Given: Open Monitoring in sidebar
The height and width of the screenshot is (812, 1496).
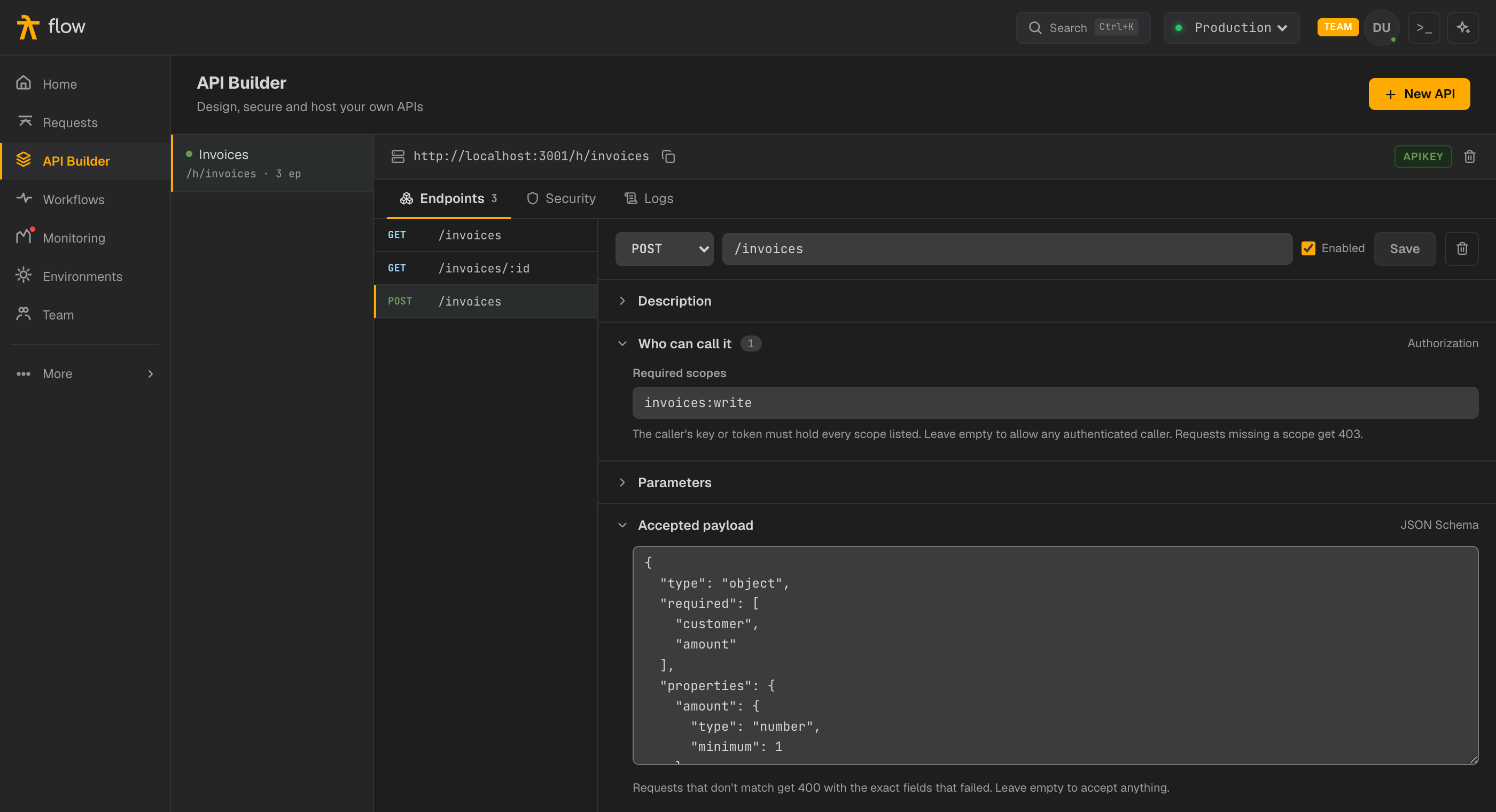Looking at the screenshot, I should (x=85, y=238).
